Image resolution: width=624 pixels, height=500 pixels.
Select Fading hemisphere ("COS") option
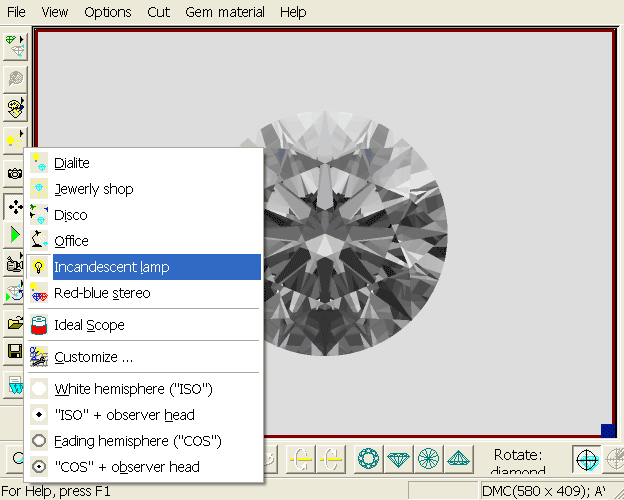coord(137,441)
